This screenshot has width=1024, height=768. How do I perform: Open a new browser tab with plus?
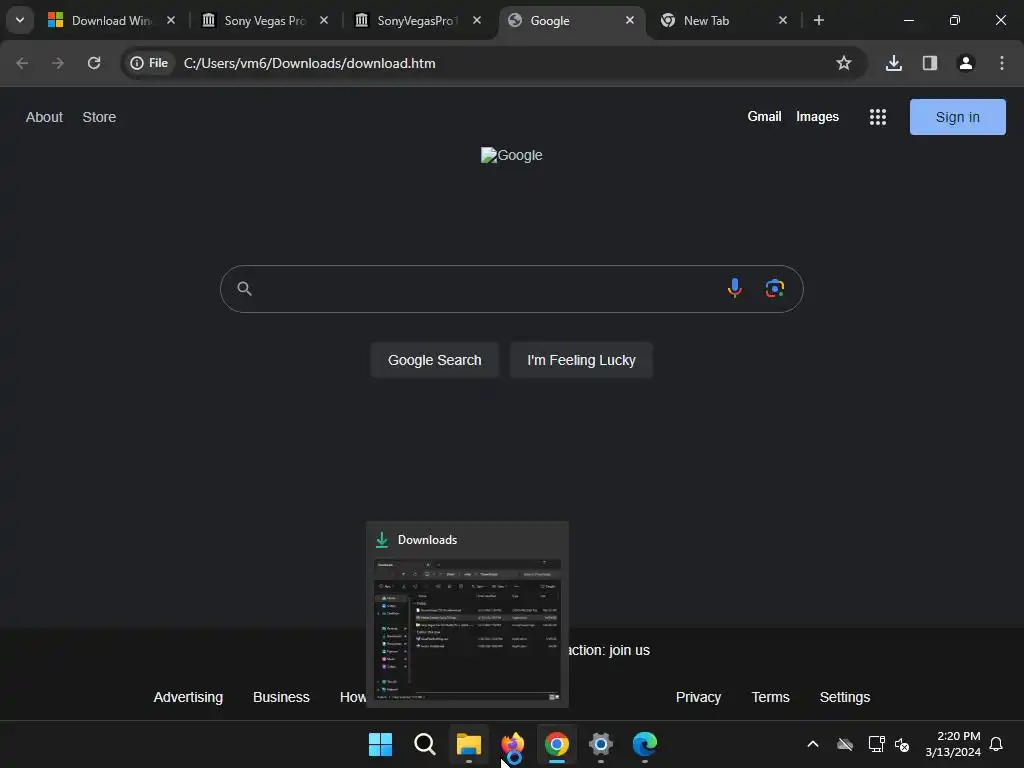819,20
